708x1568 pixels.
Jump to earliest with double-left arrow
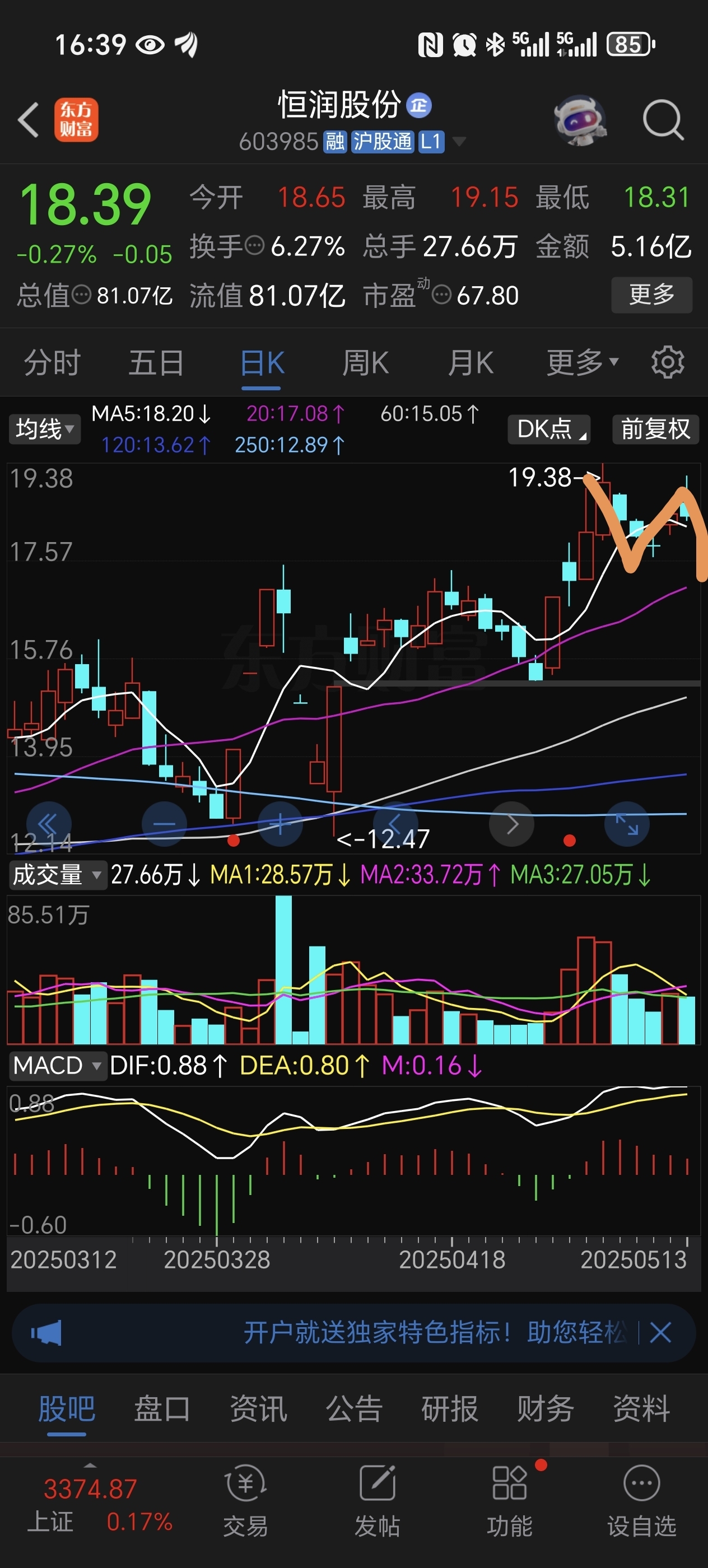pos(48,824)
